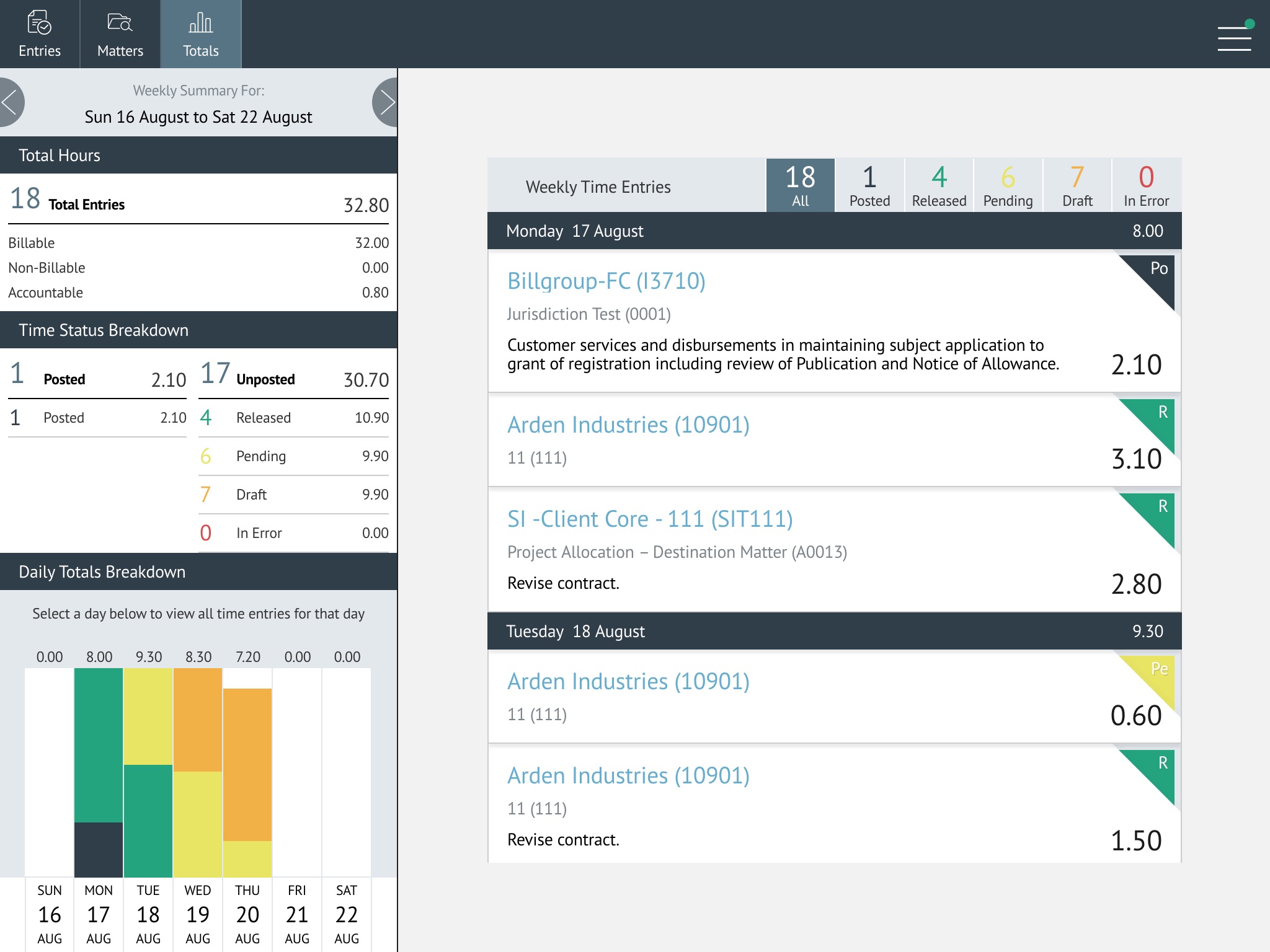
Task: Open the hamburger menu icon
Action: [x=1234, y=38]
